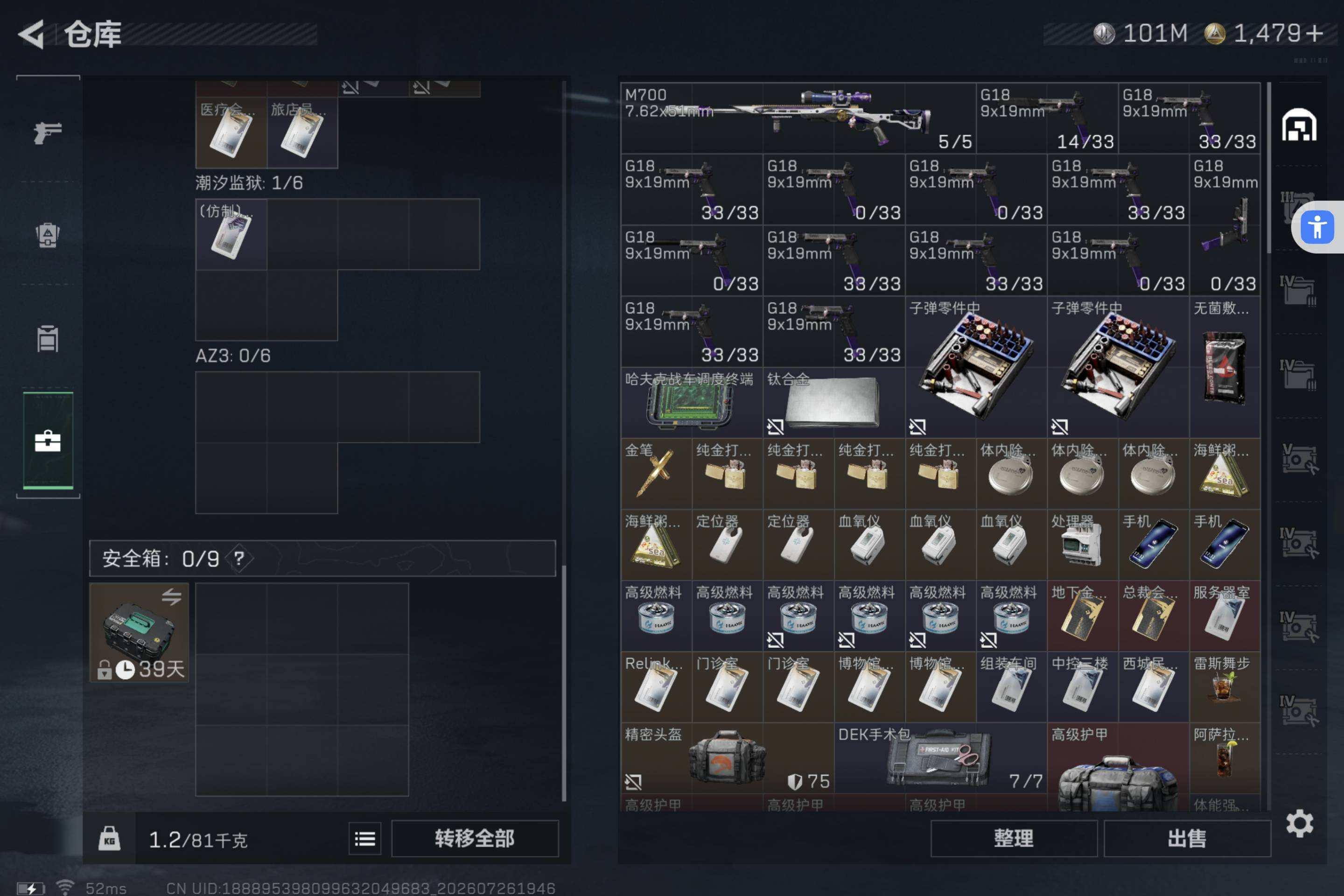The height and width of the screenshot is (896, 1344).
Task: Select the 精密头盔 helmet bag with 75
Action: (x=728, y=758)
